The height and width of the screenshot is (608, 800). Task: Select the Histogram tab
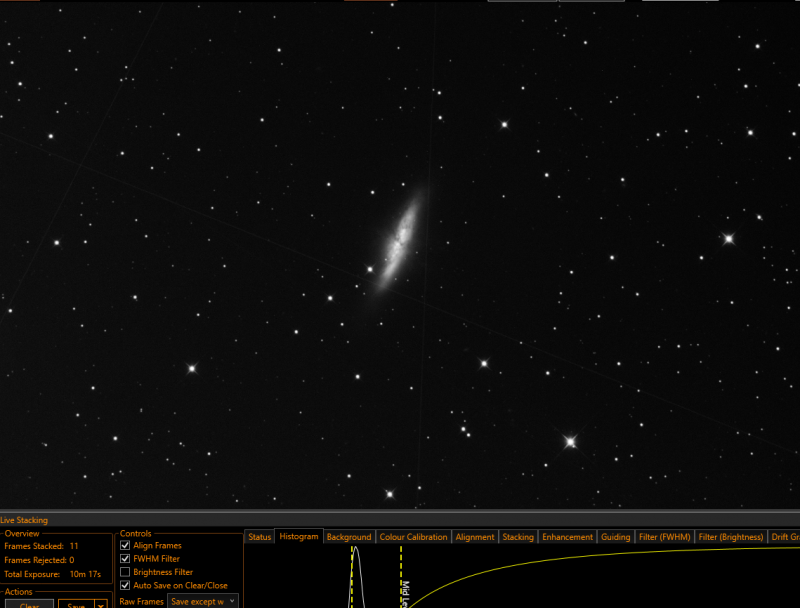point(298,536)
